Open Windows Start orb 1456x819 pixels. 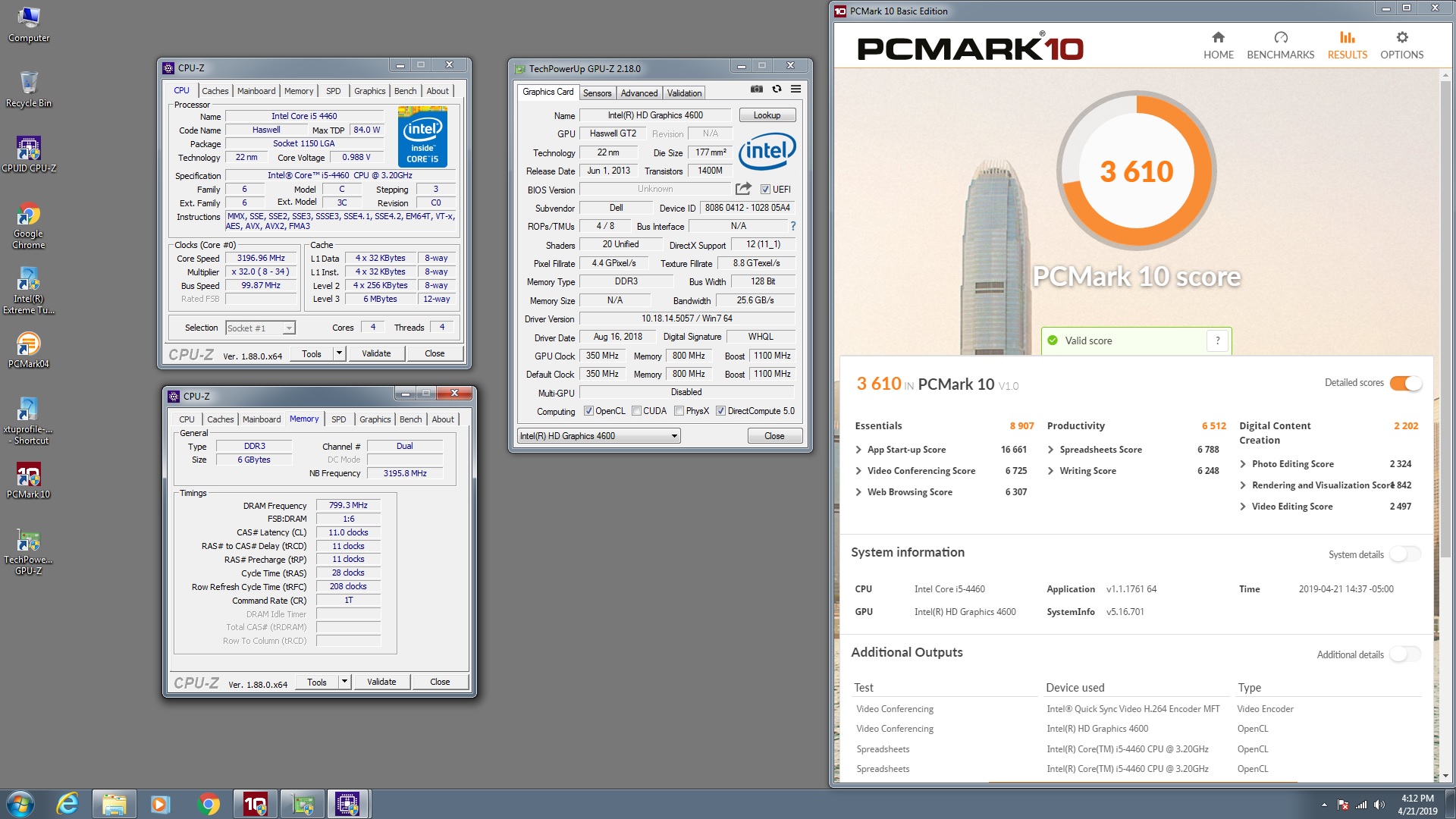click(x=20, y=804)
